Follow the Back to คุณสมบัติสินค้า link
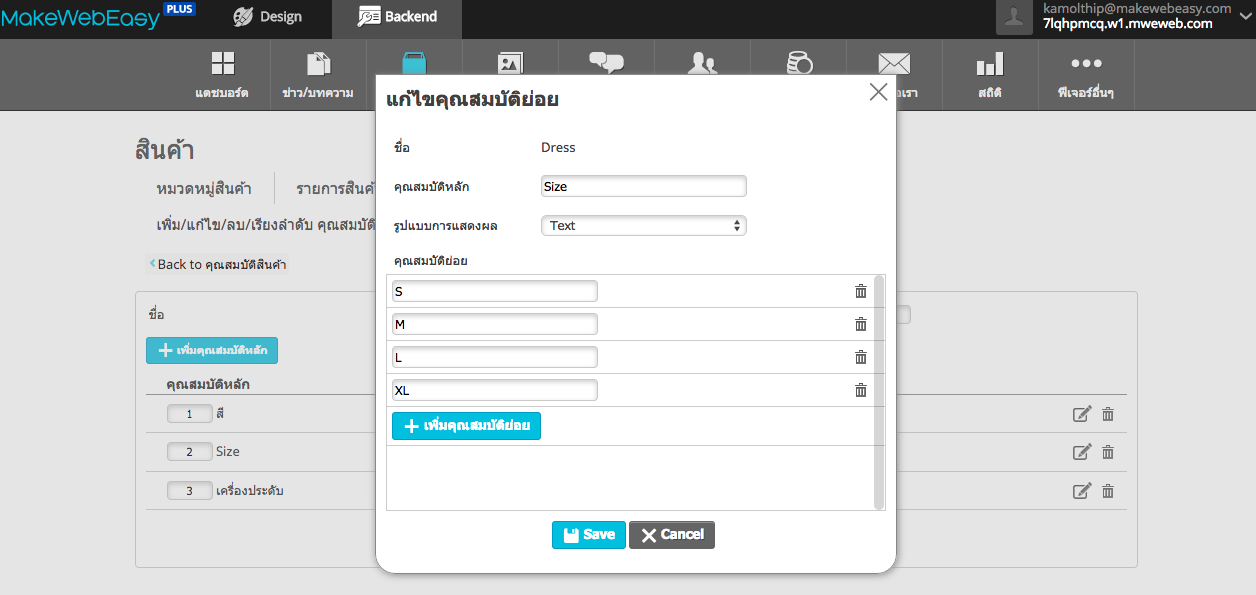This screenshot has width=1256, height=595. point(220,265)
